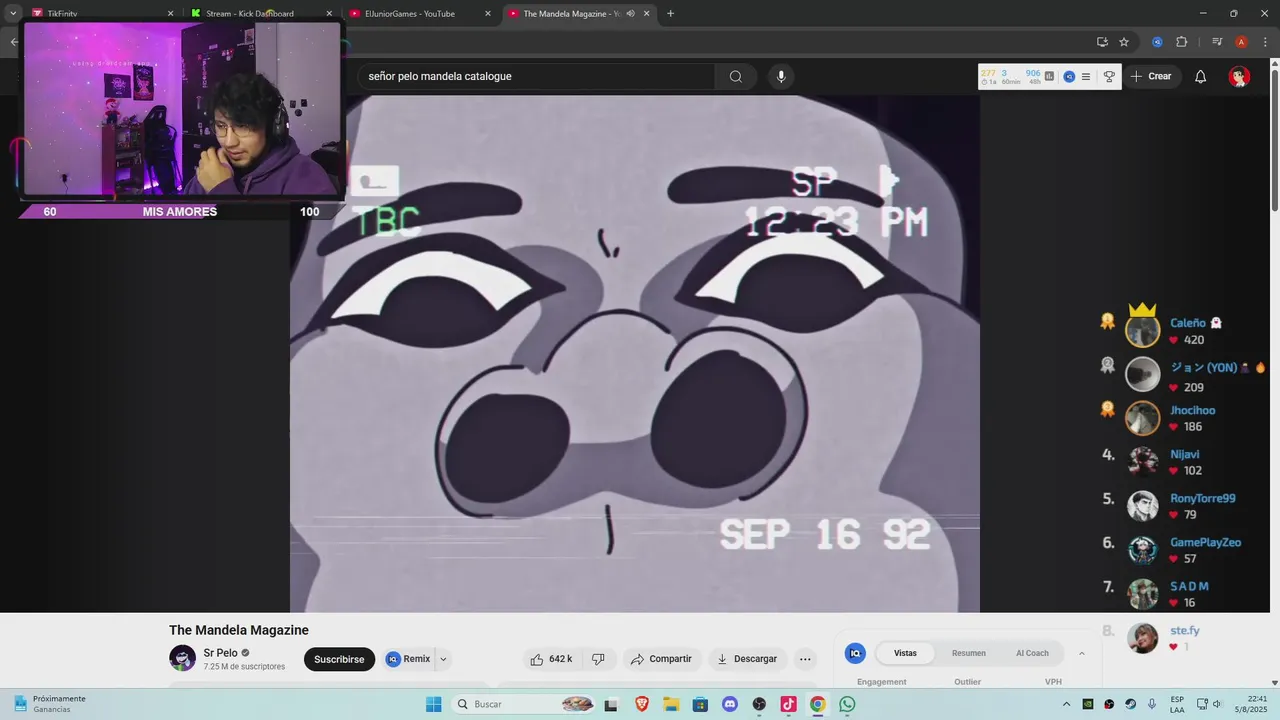Open Chrome three-dot menu
Viewport: 1280px width, 720px height.
point(1265,42)
